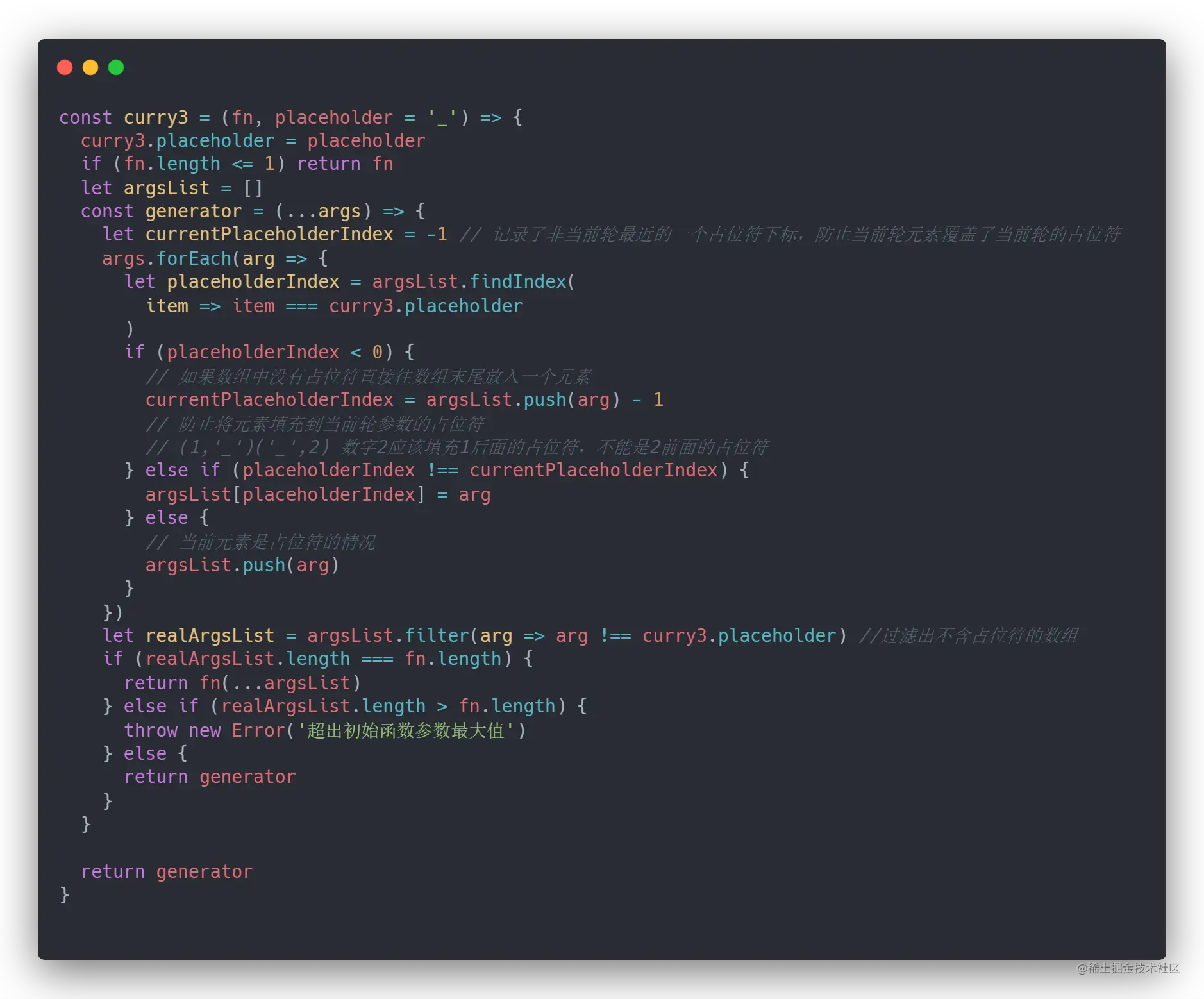Click the comment '当前元素是占位符的情况'

pos(260,542)
